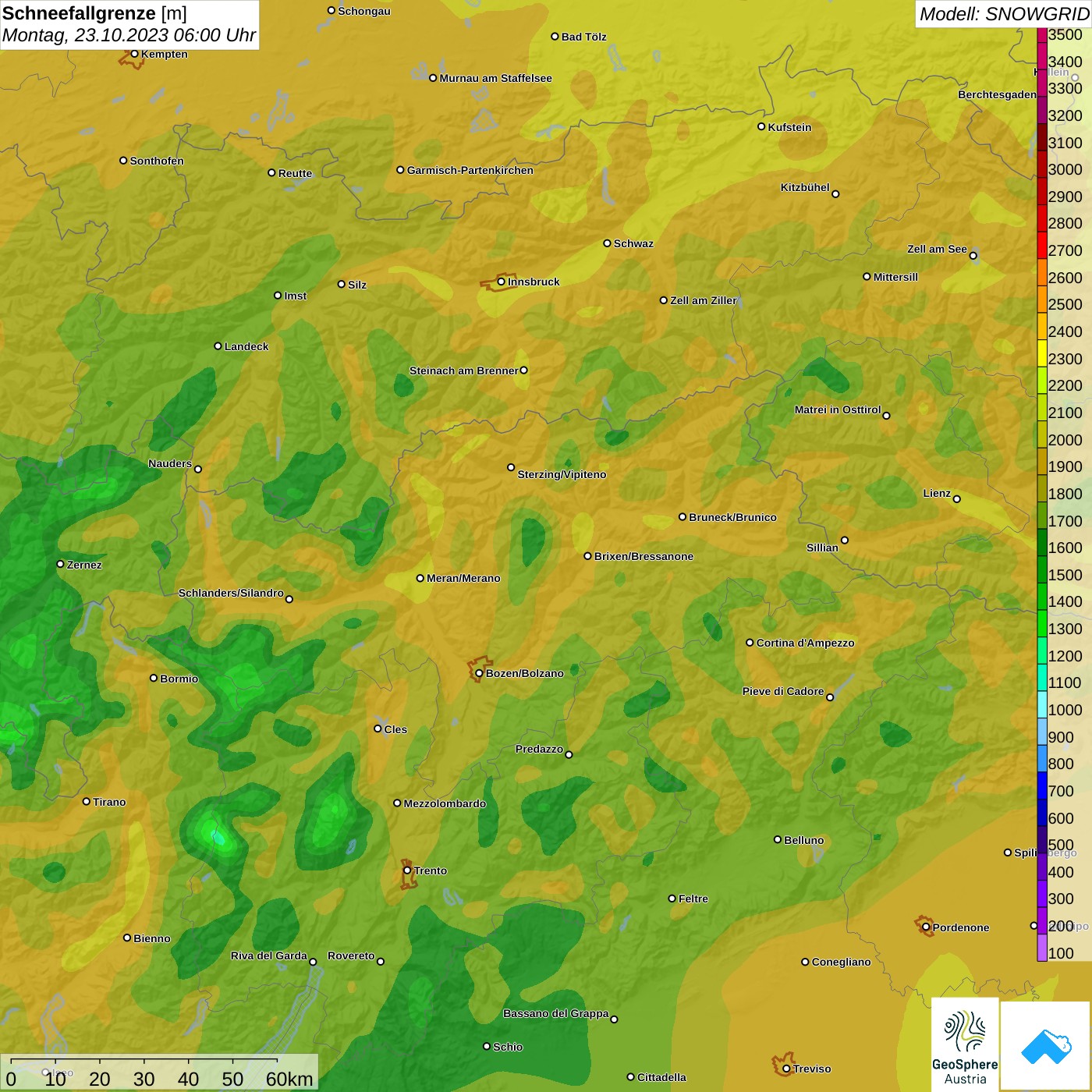Click the Bassano del Grappa label
1092x1092 pixels.
point(555,1013)
